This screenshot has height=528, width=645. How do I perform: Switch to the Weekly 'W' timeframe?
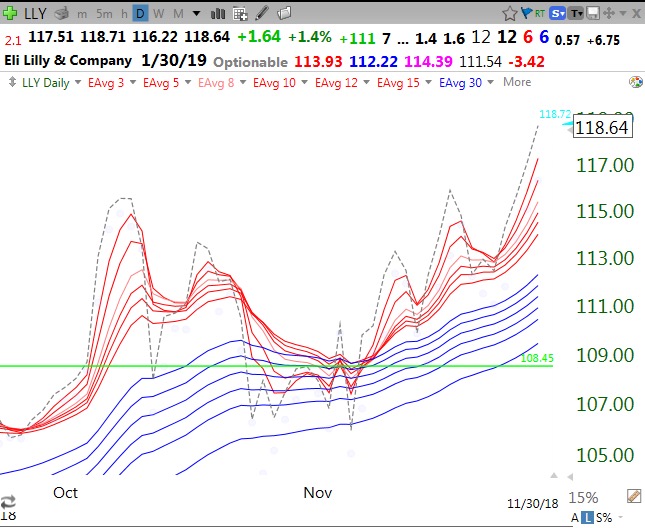pyautogui.click(x=158, y=14)
